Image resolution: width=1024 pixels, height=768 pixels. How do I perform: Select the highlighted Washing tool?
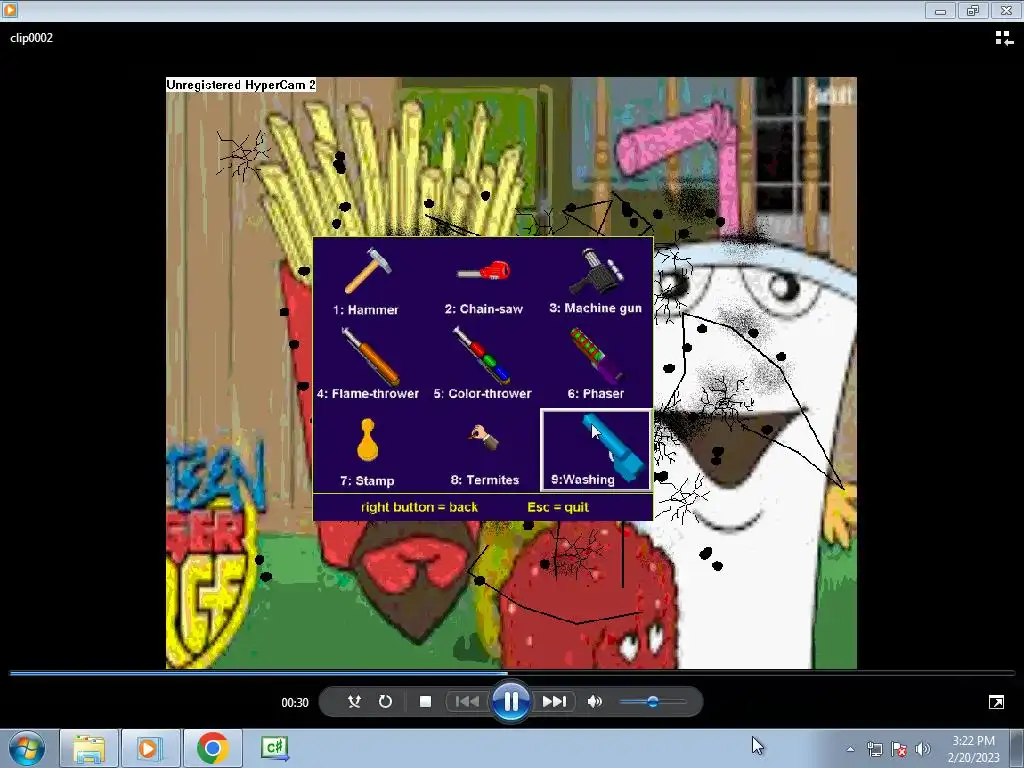(596, 450)
